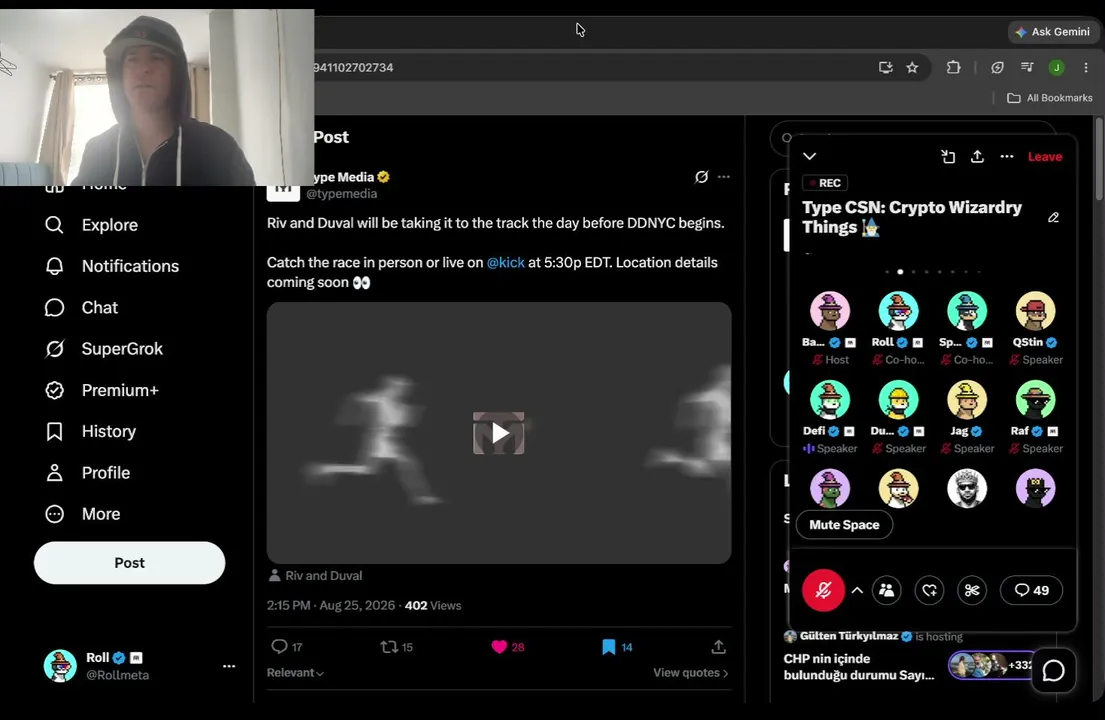Screen dimensions: 1105x720
Task: Select speaker Defi avatar
Action: tap(830, 399)
